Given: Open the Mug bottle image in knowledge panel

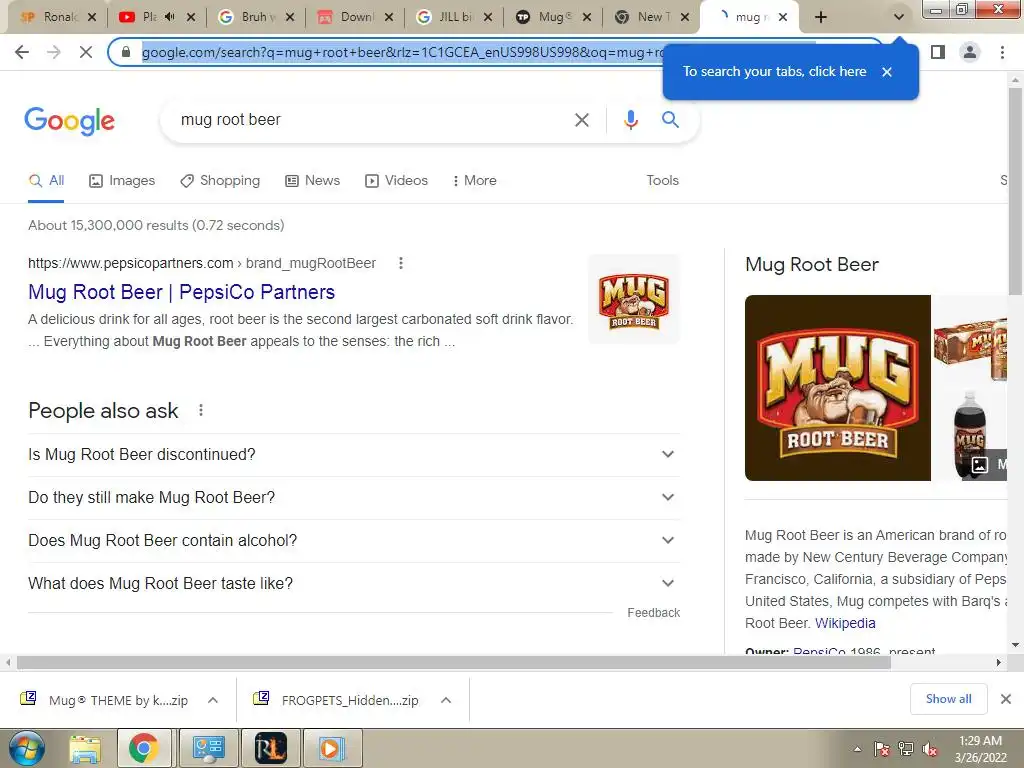Looking at the screenshot, I should tap(970, 434).
